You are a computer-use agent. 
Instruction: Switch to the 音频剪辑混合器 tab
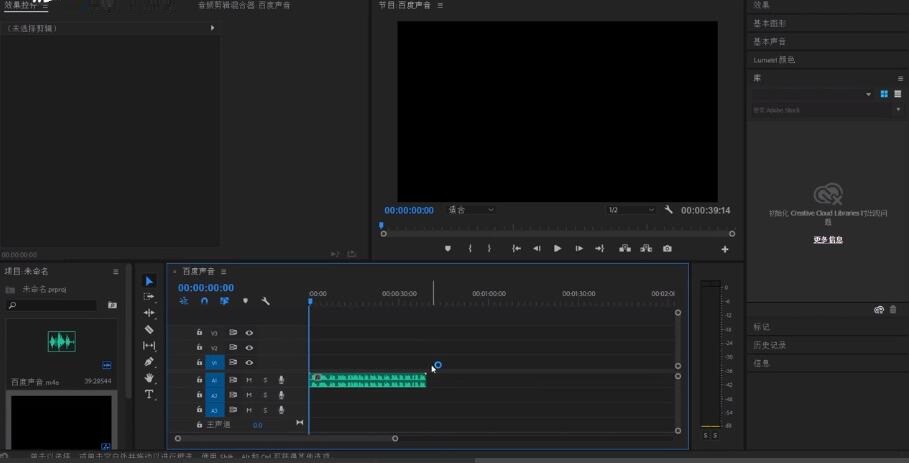click(x=244, y=5)
